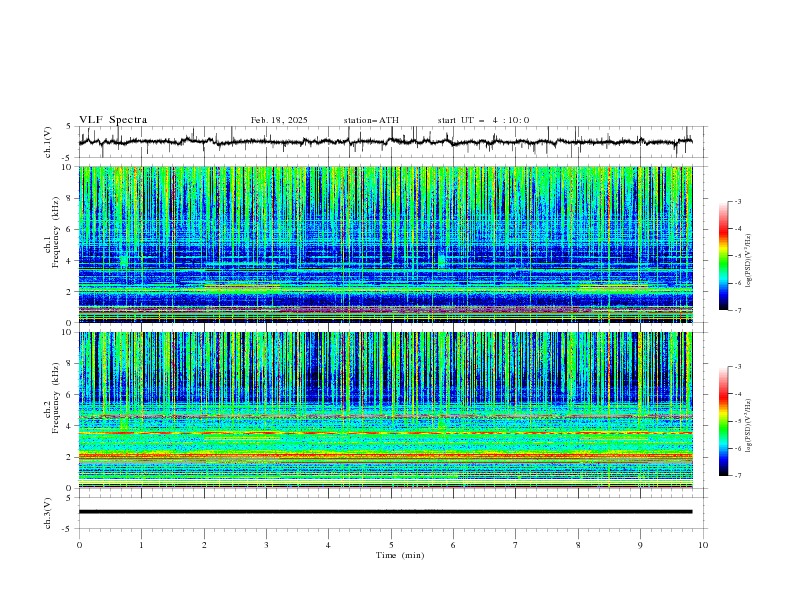This screenshot has width=792, height=612.
Task: Click the "station=ATH" header label
Action: click(x=371, y=120)
